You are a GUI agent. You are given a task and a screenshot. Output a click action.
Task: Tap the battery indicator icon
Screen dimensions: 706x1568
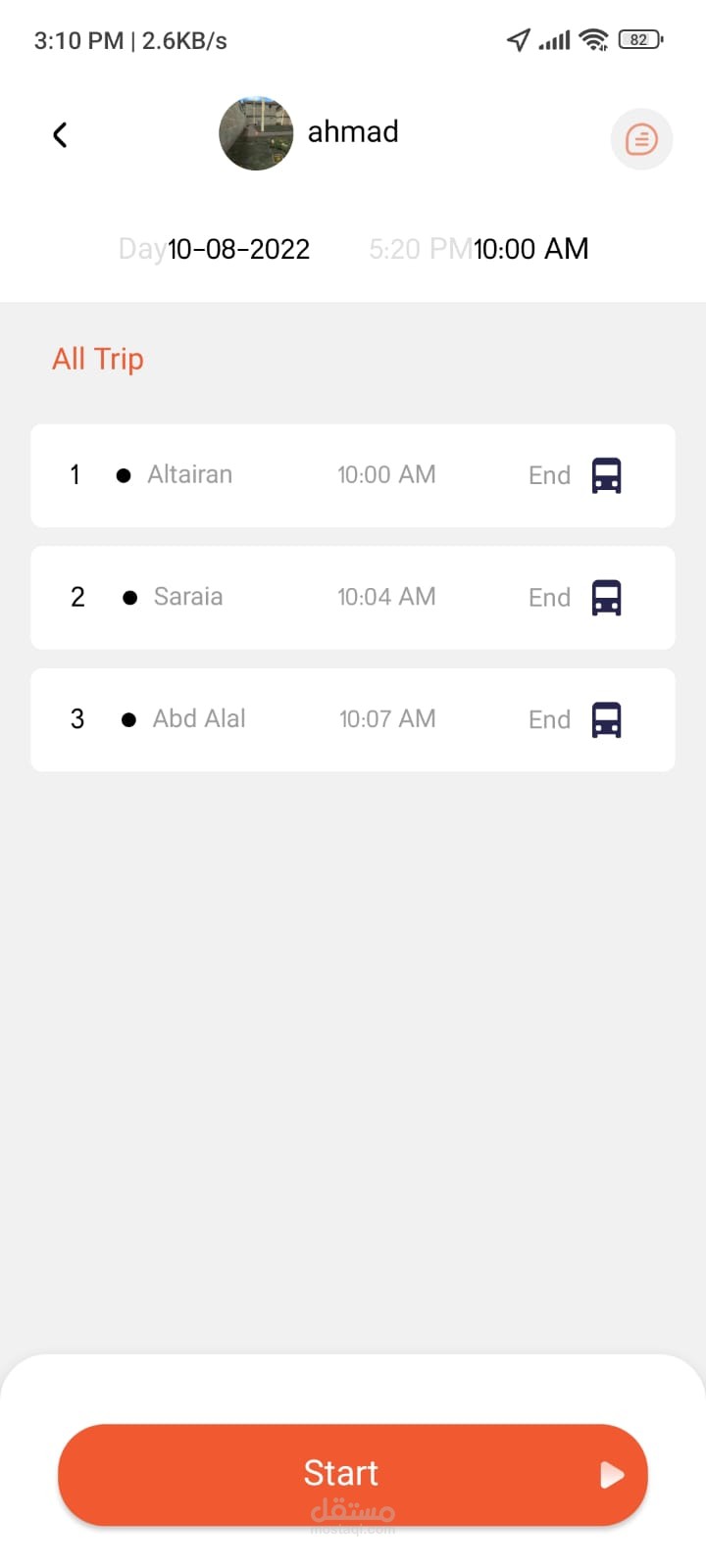click(x=640, y=40)
